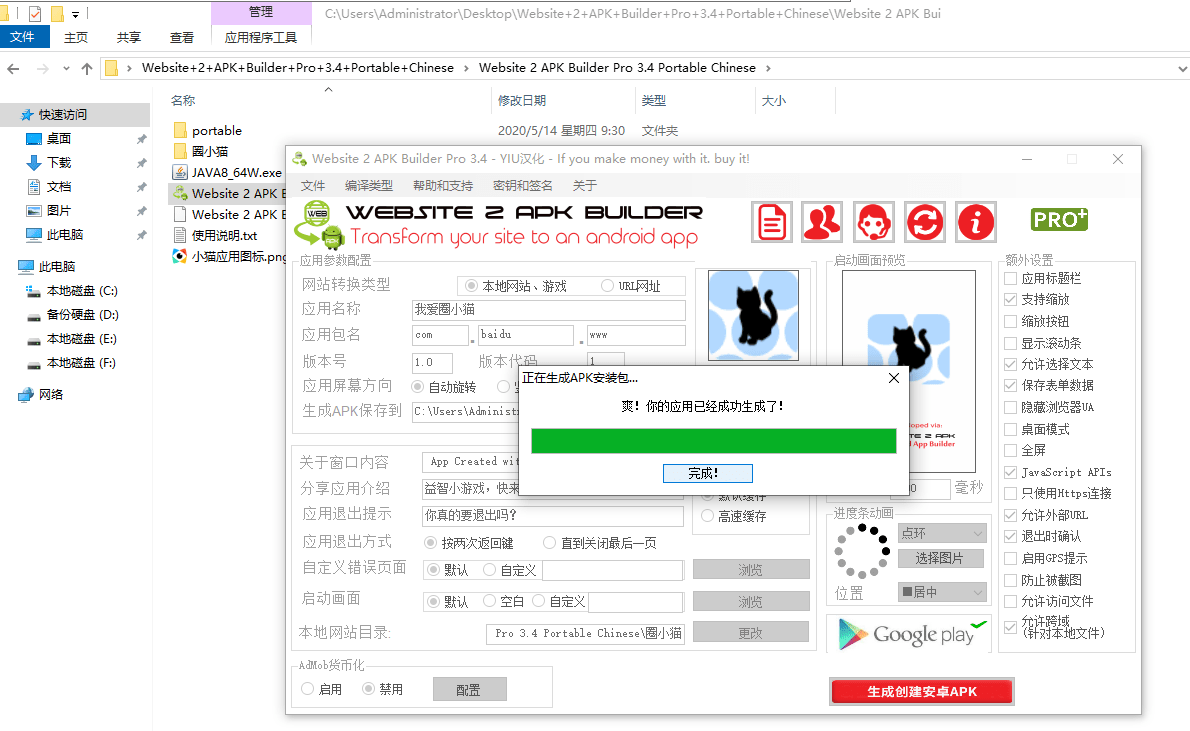Click 生成创建安卓APK red button
1190x731 pixels.
point(921,692)
